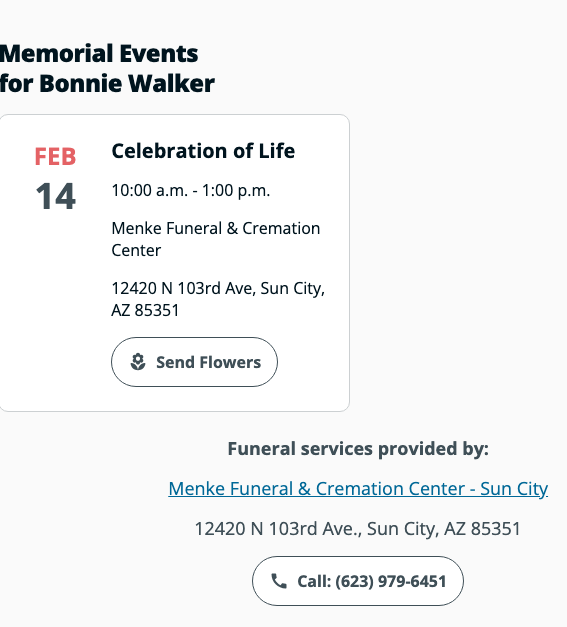
Task: Click the Menke Funeral & Cremation Center venue text
Action: [x=216, y=239]
